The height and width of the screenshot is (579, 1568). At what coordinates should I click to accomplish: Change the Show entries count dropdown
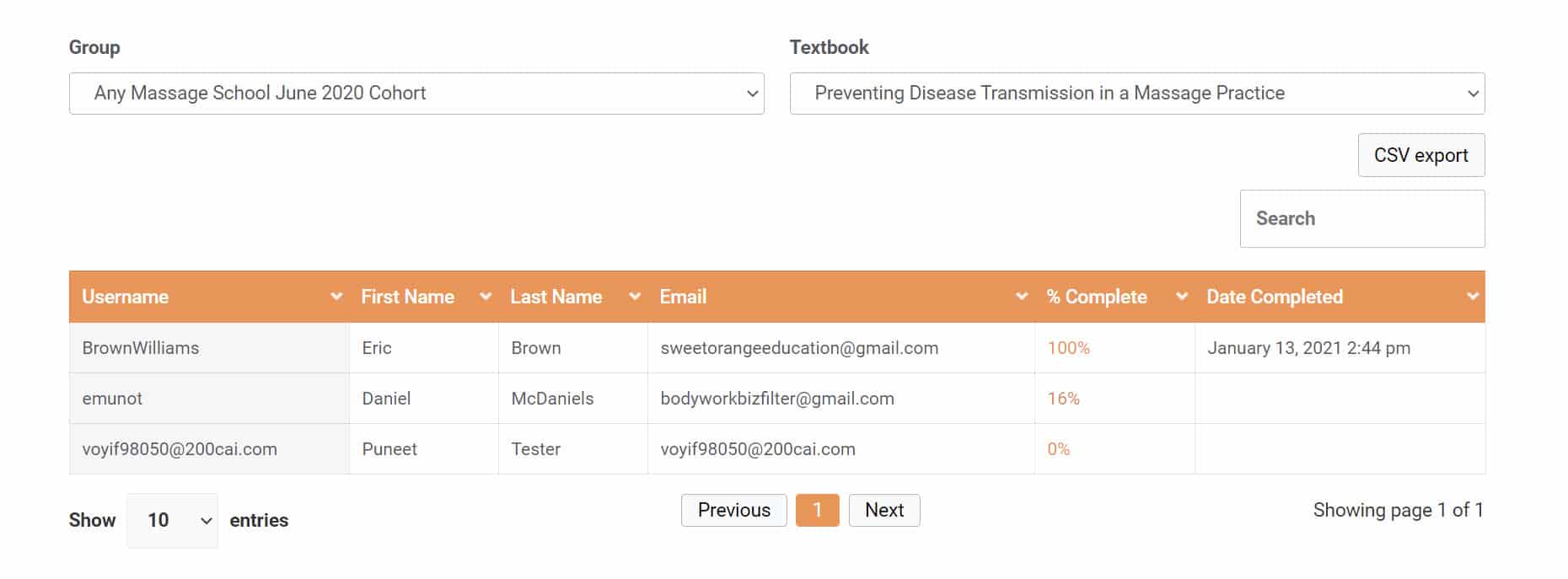pos(172,520)
